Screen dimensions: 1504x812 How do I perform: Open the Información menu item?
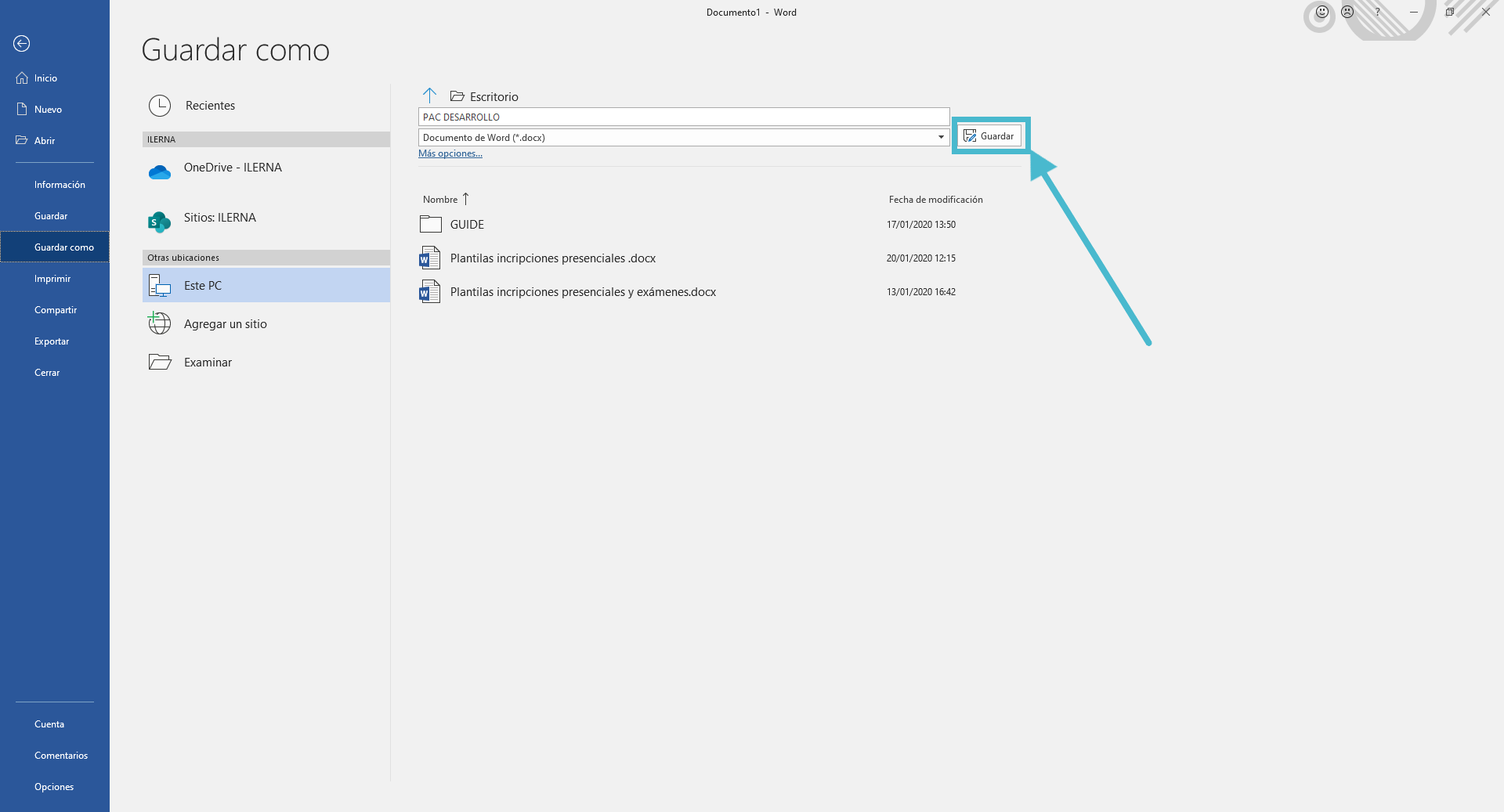pyautogui.click(x=60, y=185)
